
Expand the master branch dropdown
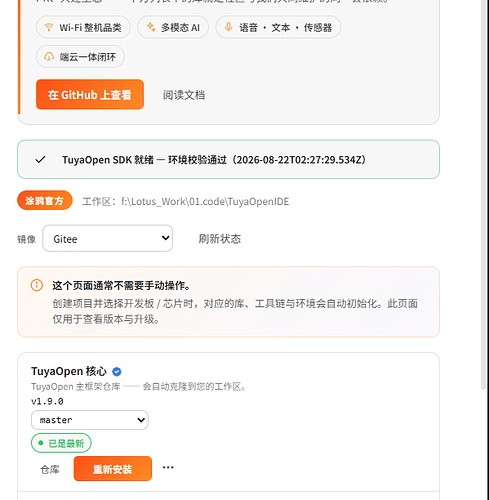pos(90,420)
